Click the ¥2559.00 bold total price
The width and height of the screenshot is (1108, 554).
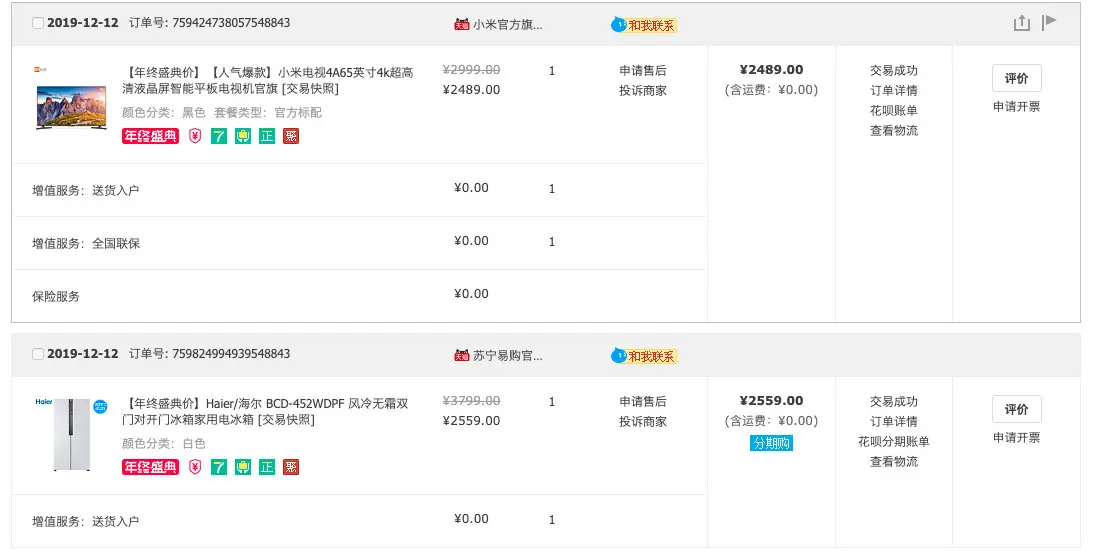pyautogui.click(x=771, y=401)
